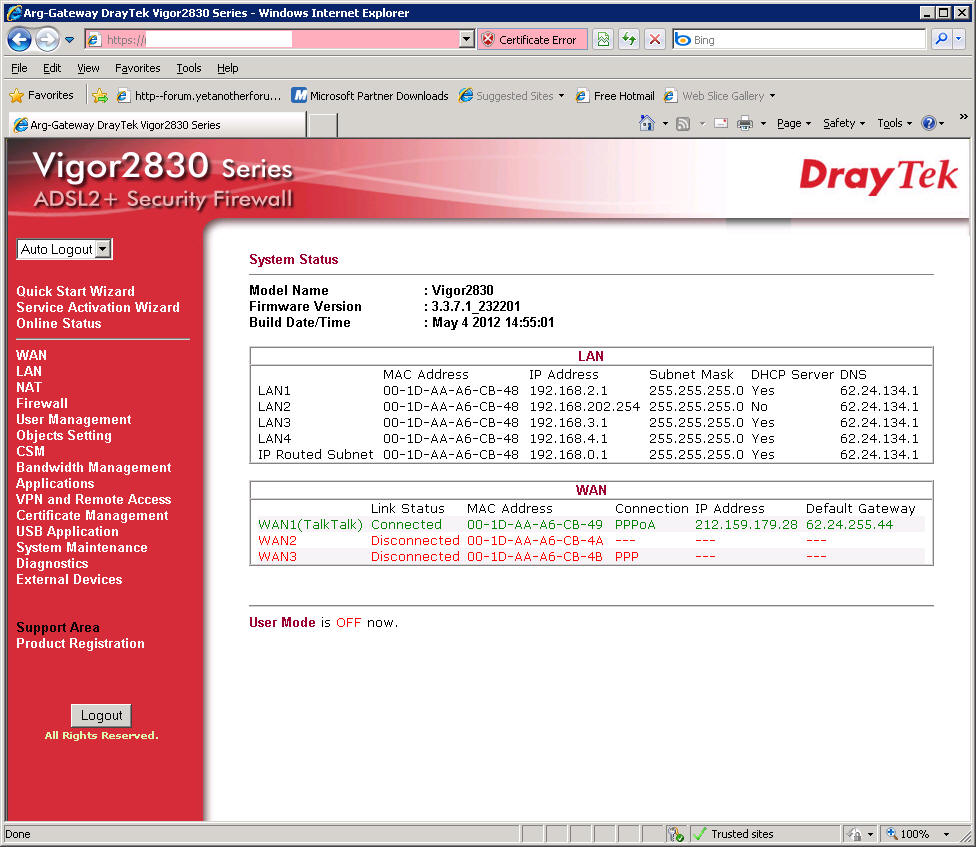Expand Bandwidth Management menu in sidebar
The height and width of the screenshot is (847, 976).
tap(93, 467)
